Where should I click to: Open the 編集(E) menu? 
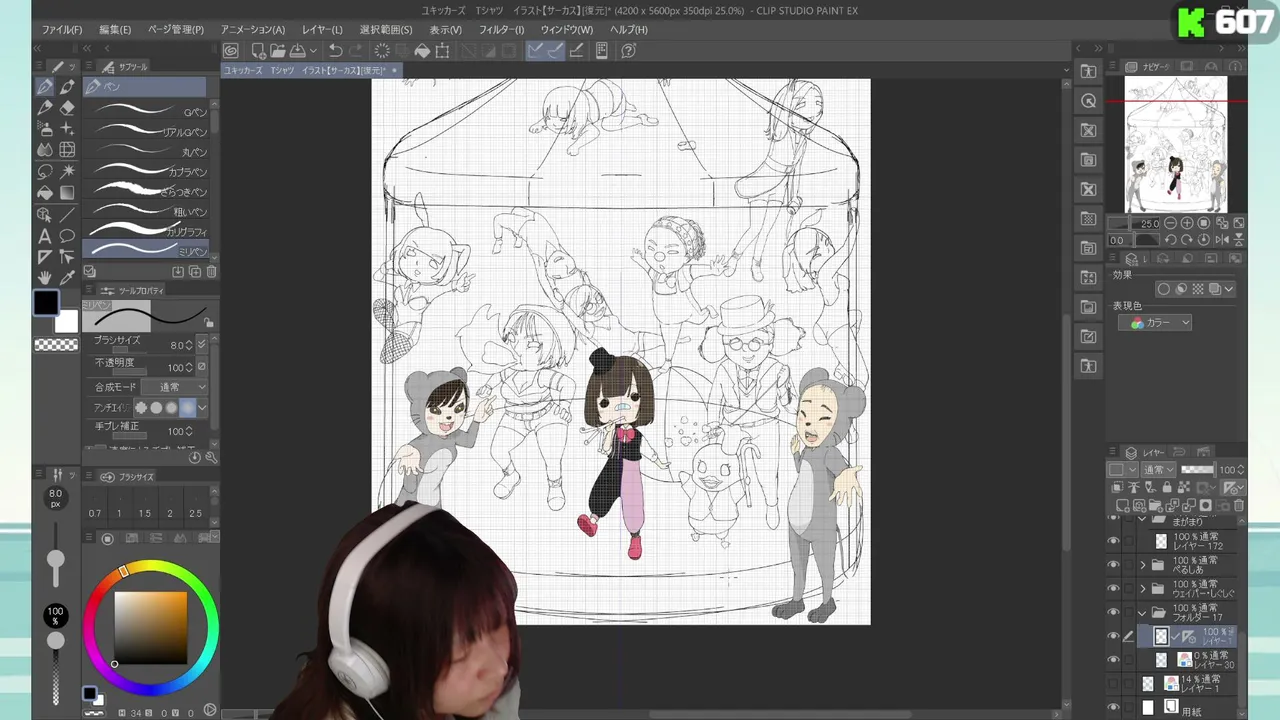115,30
